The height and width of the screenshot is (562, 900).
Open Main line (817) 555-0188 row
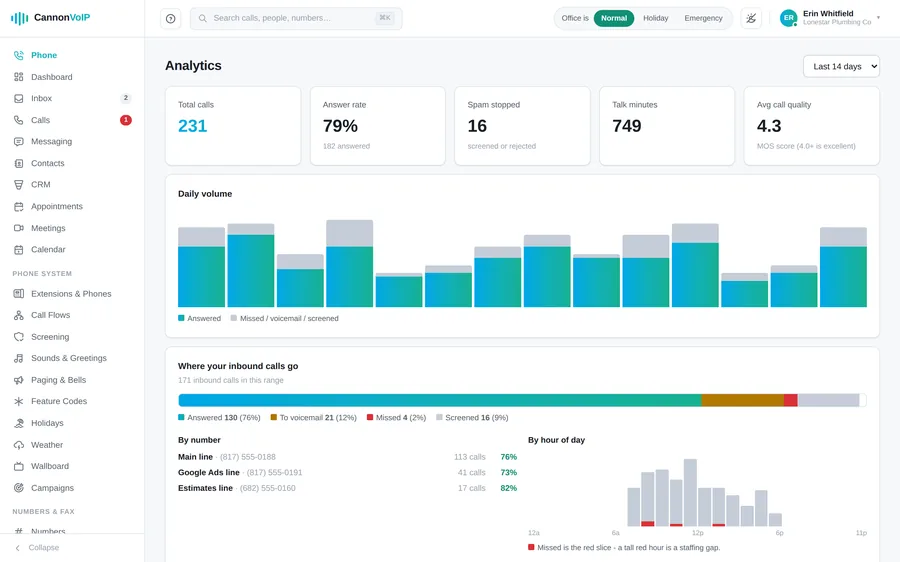pos(347,457)
